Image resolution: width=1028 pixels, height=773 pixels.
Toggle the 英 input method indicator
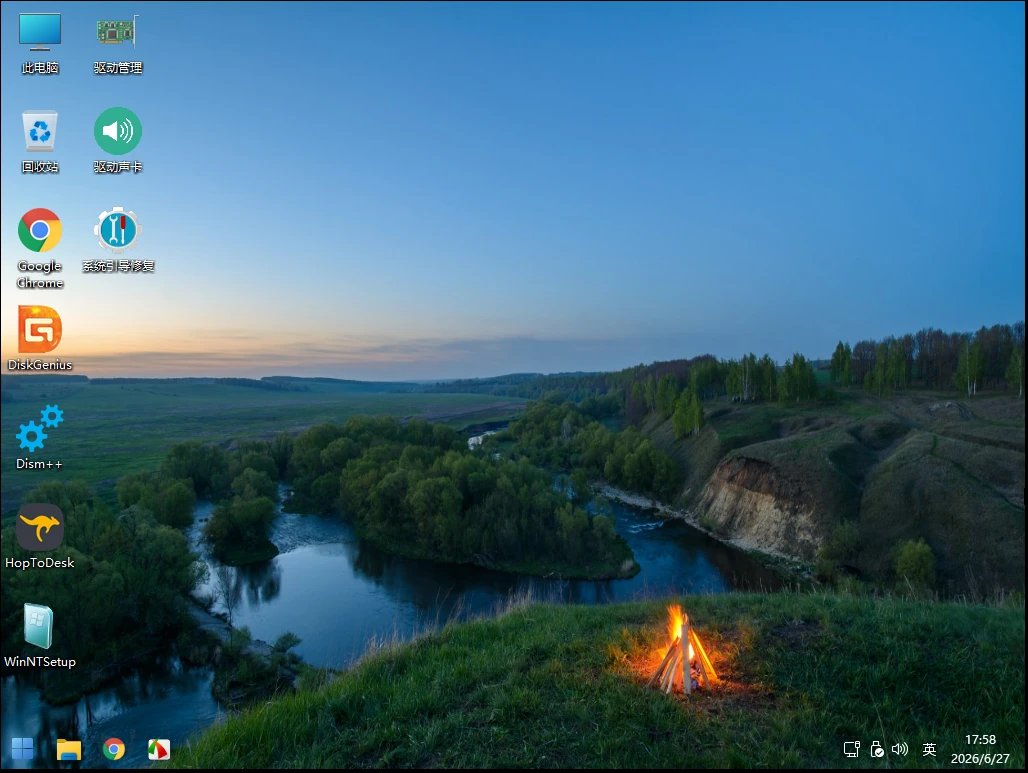(929, 749)
